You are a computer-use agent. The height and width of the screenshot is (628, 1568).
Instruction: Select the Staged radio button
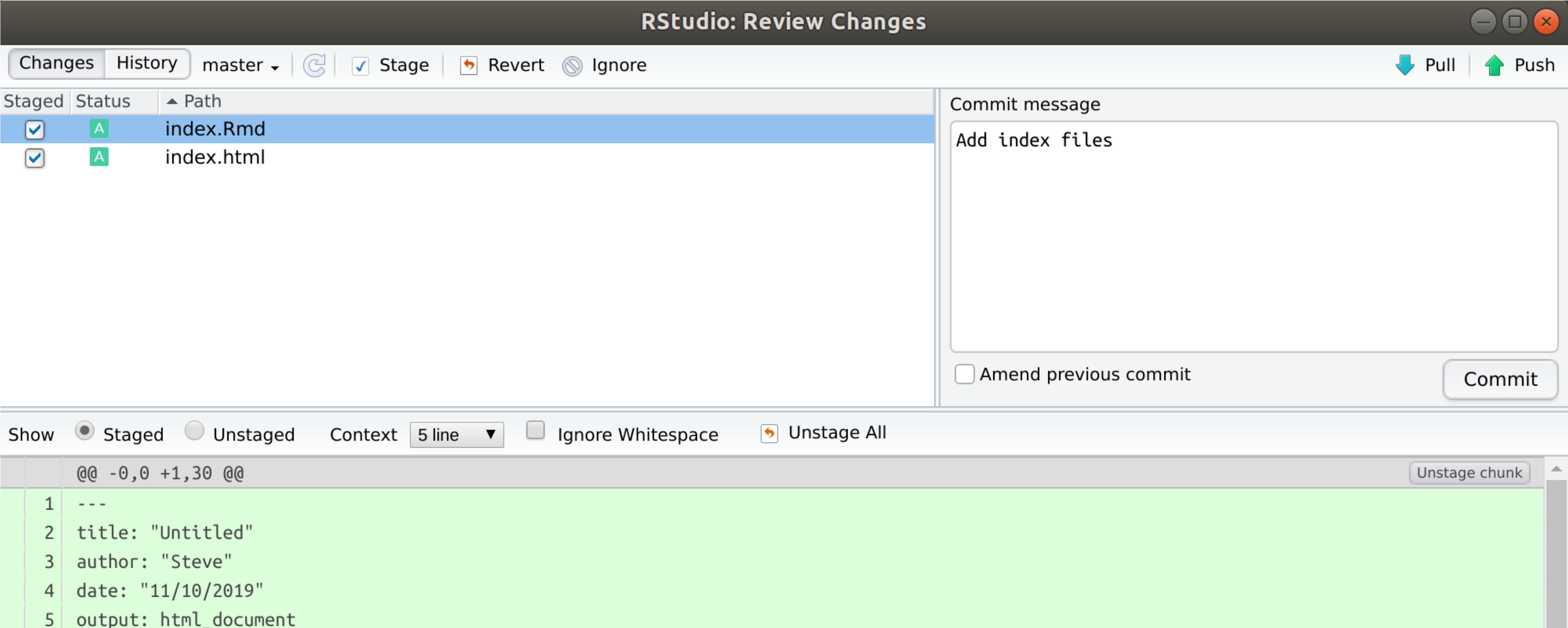(85, 431)
